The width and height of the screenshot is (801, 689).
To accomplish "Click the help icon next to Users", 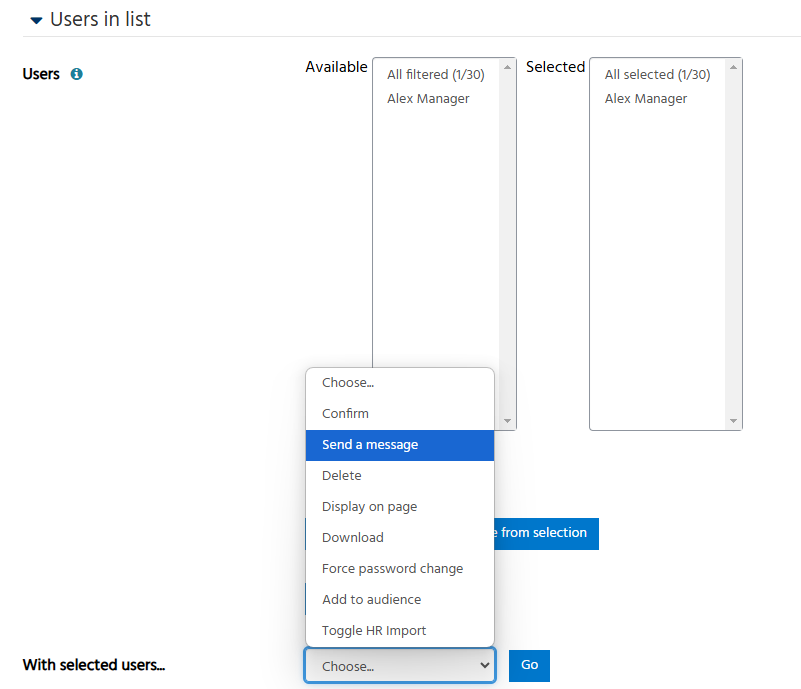I will pyautogui.click(x=77, y=74).
